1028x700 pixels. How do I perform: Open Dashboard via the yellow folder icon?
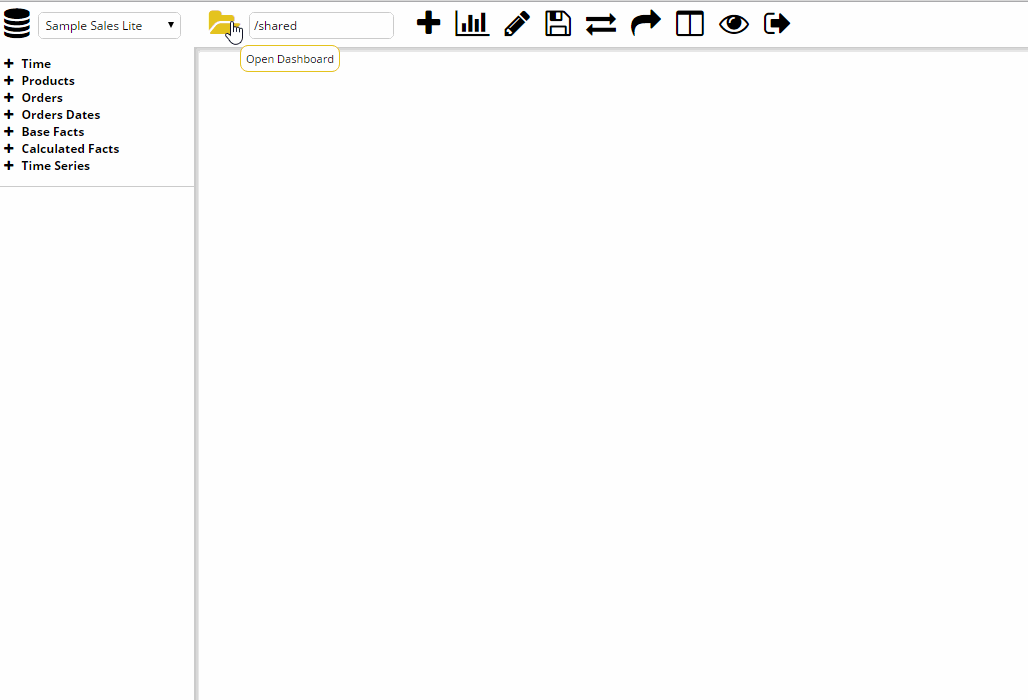tap(222, 24)
